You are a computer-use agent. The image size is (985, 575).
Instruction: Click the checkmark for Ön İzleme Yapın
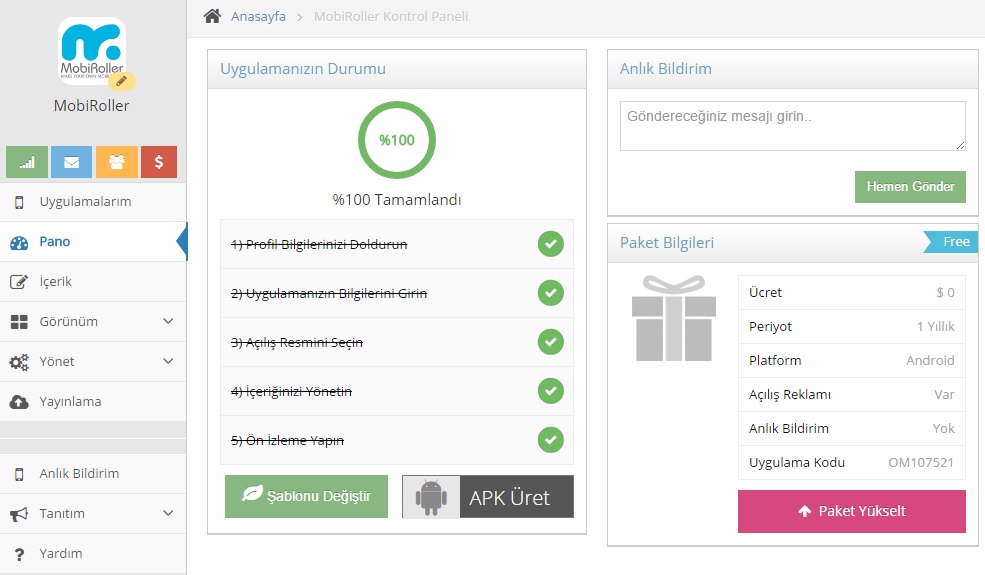click(550, 440)
